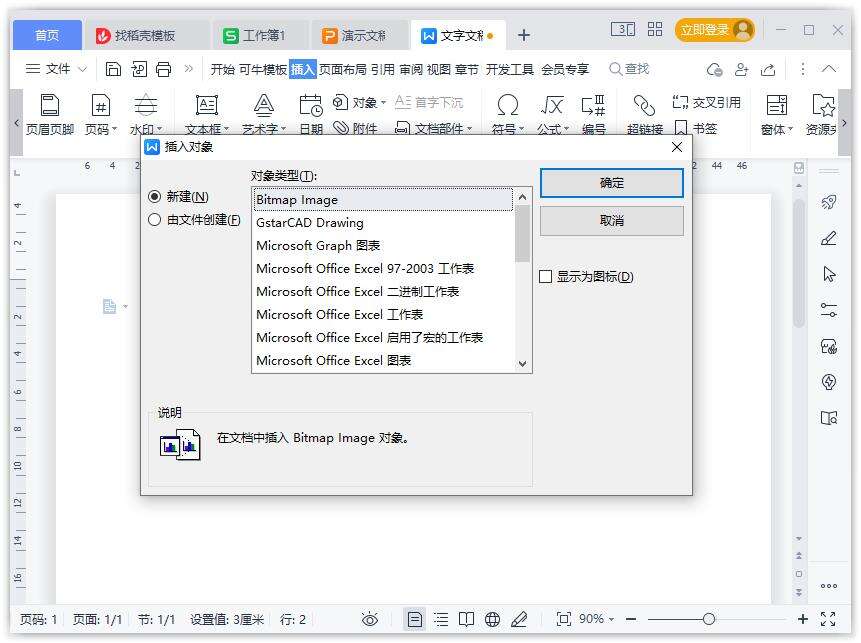Select GstarCAD Drawing in object list

click(x=383, y=222)
